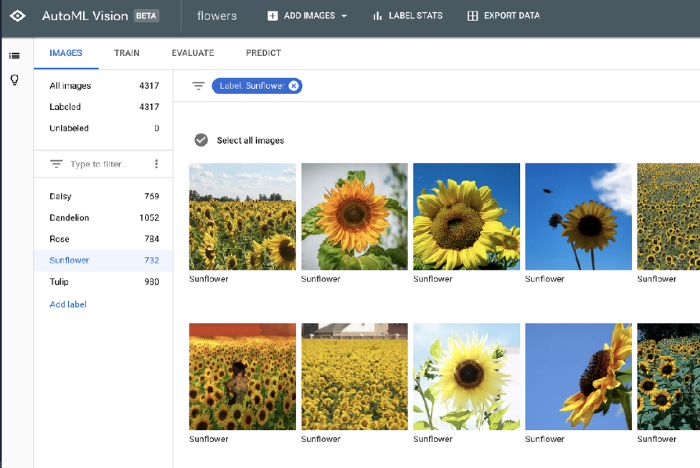This screenshot has height=468, width=700.
Task: Select the Dandelion label
Action: (x=104, y=218)
